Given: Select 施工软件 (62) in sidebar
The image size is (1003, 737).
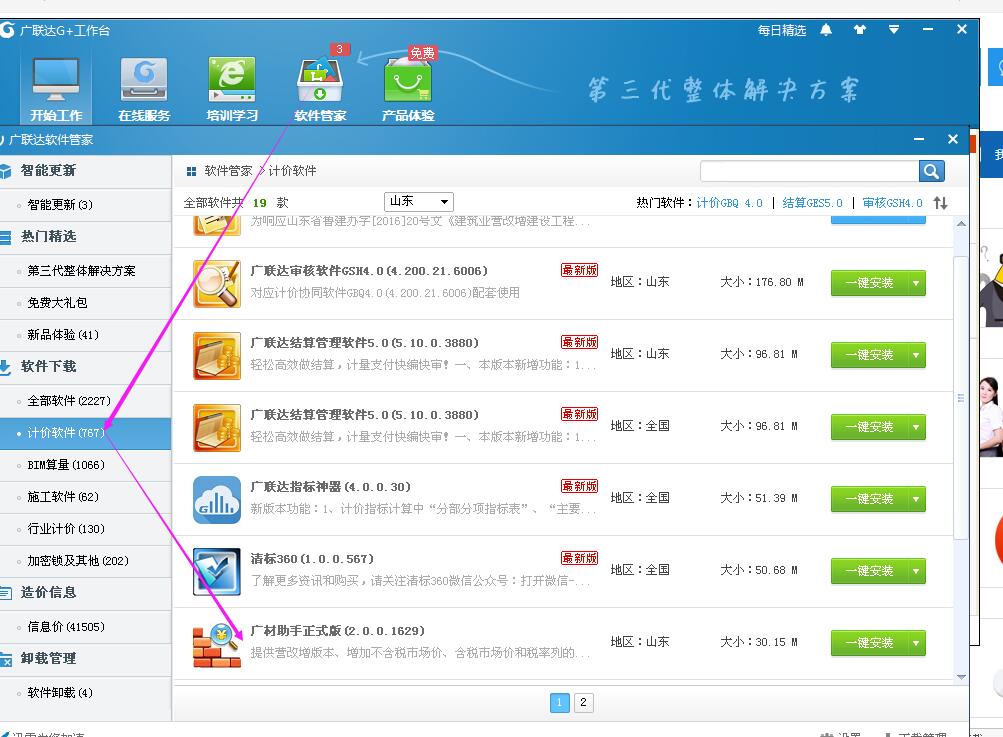Looking at the screenshot, I should tap(85, 497).
